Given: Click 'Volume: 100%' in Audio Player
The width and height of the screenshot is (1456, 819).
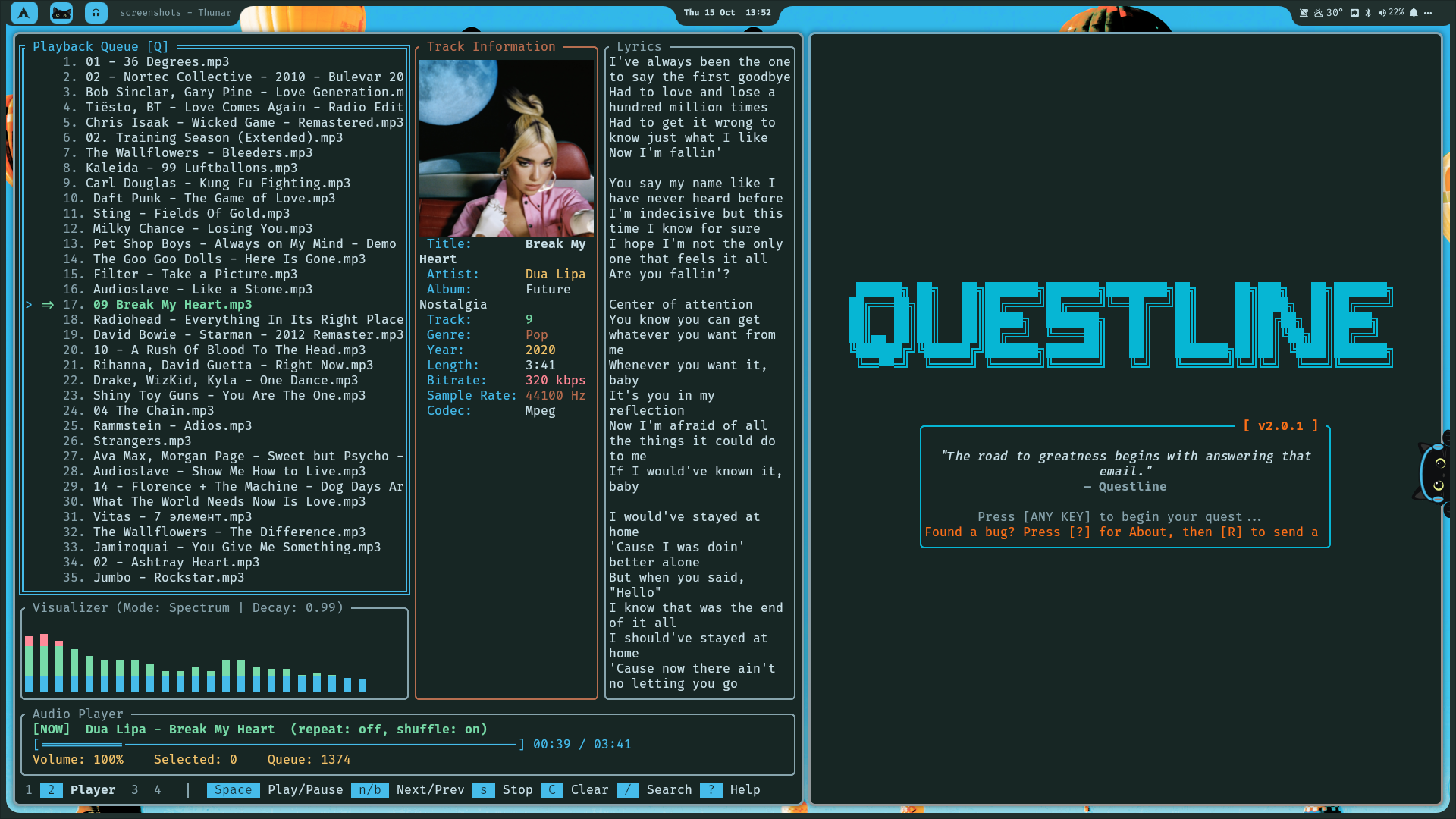Looking at the screenshot, I should coord(78,759).
